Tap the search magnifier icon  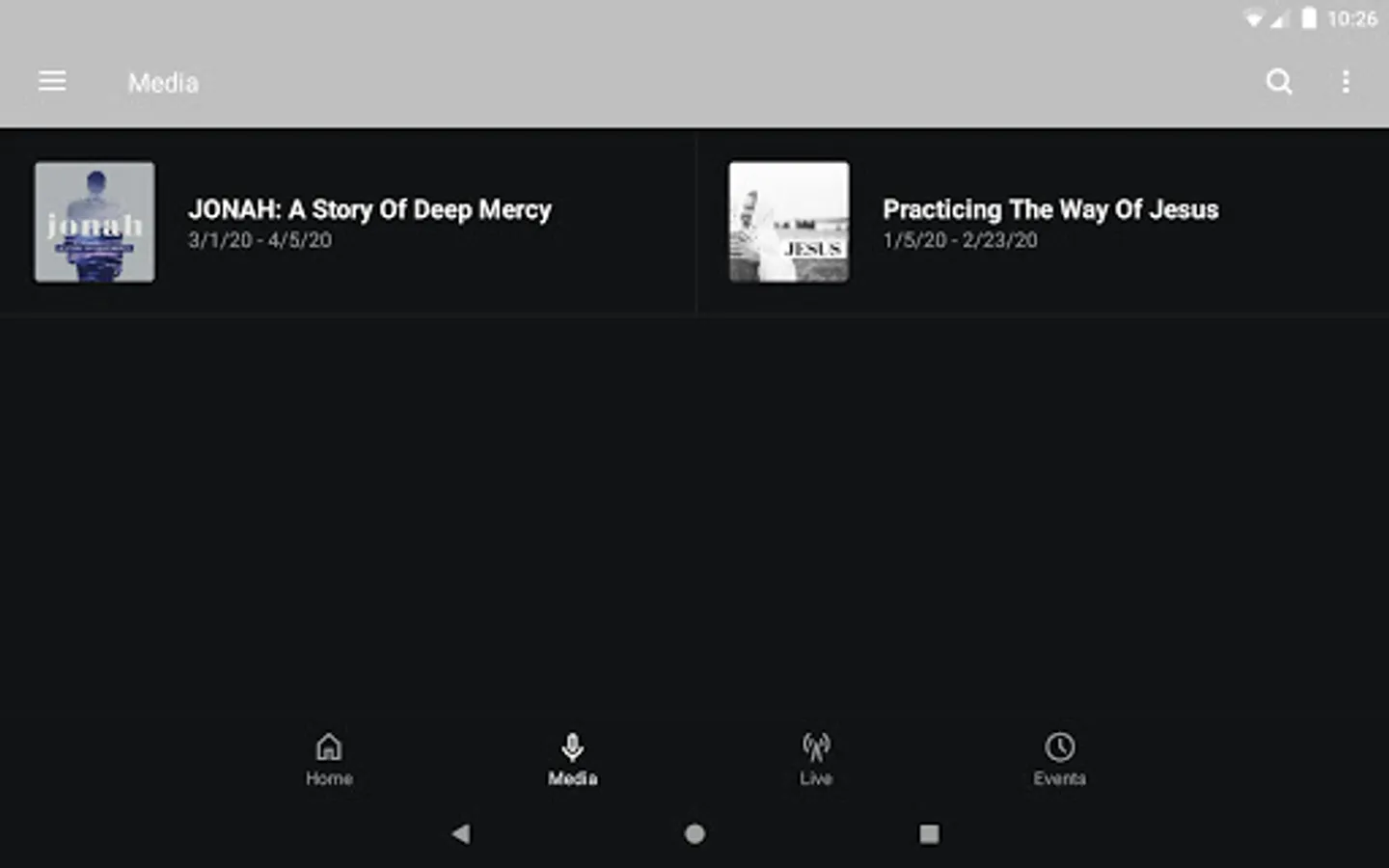1279,82
